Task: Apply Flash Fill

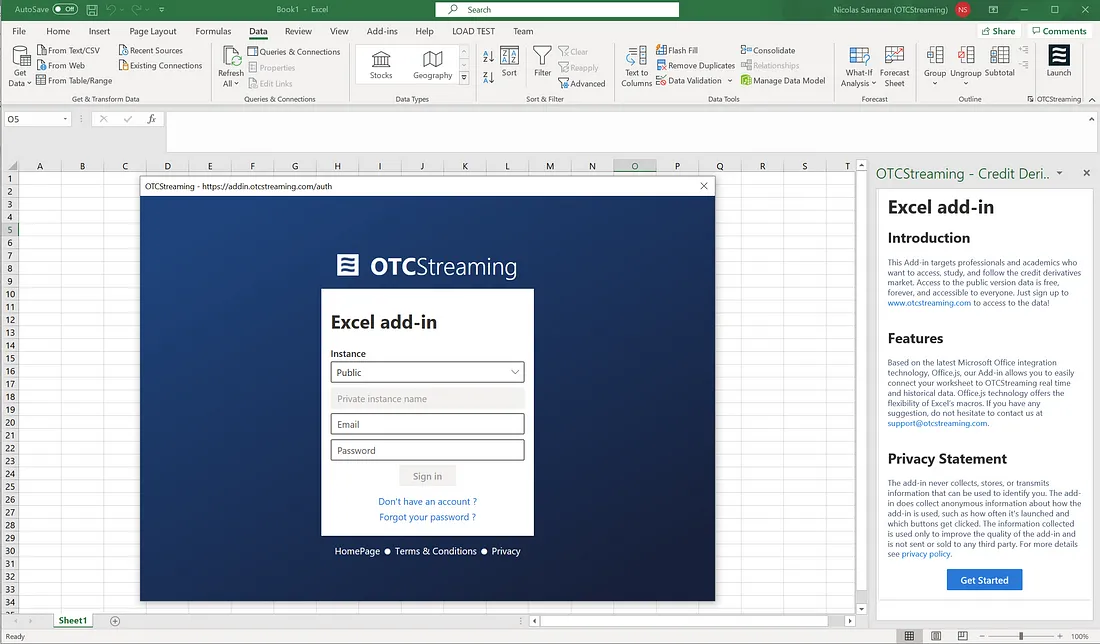Action: point(677,51)
